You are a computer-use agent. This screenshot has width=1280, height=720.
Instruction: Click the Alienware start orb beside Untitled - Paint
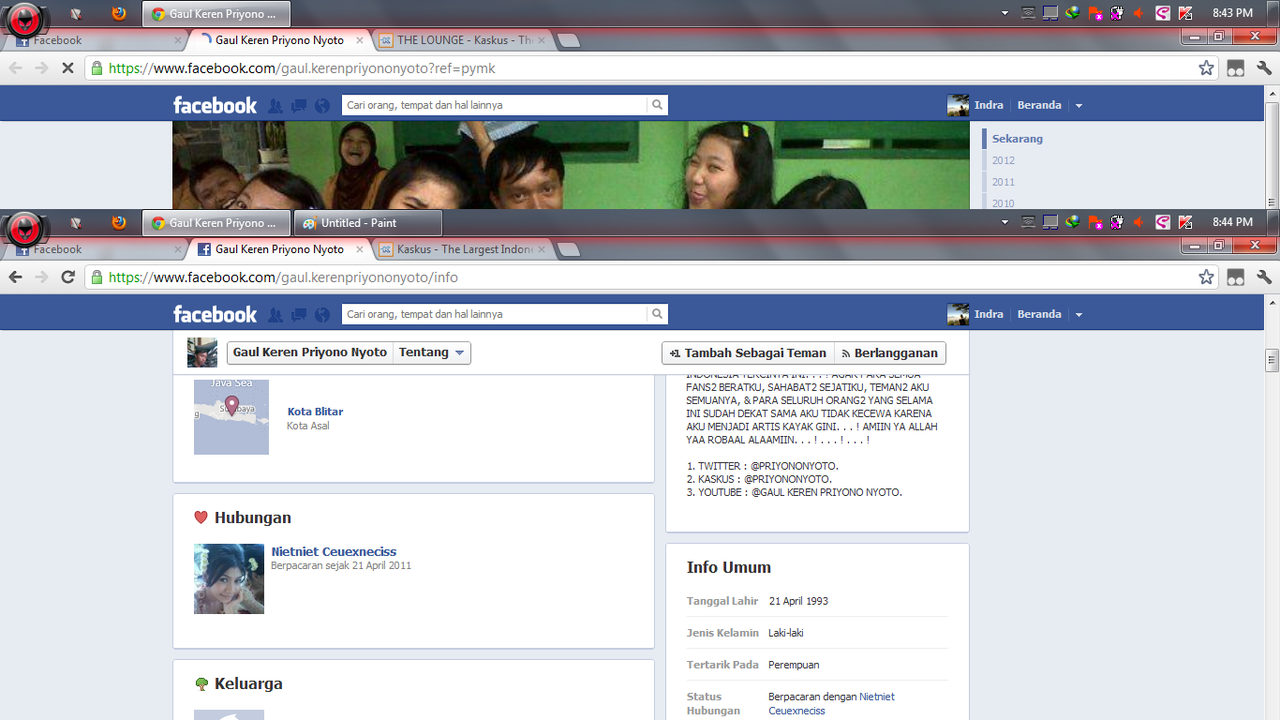(x=24, y=228)
